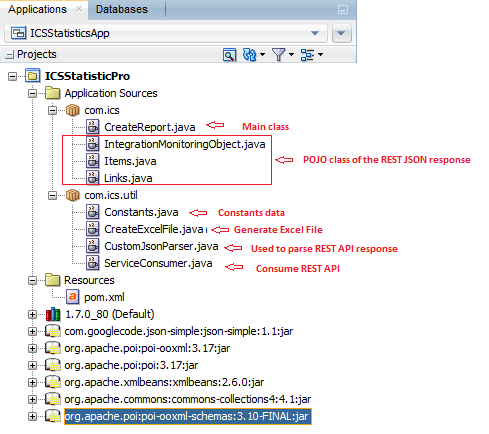Select the com.ics package label
Image resolution: width=489 pixels, height=434 pixels.
point(102,110)
